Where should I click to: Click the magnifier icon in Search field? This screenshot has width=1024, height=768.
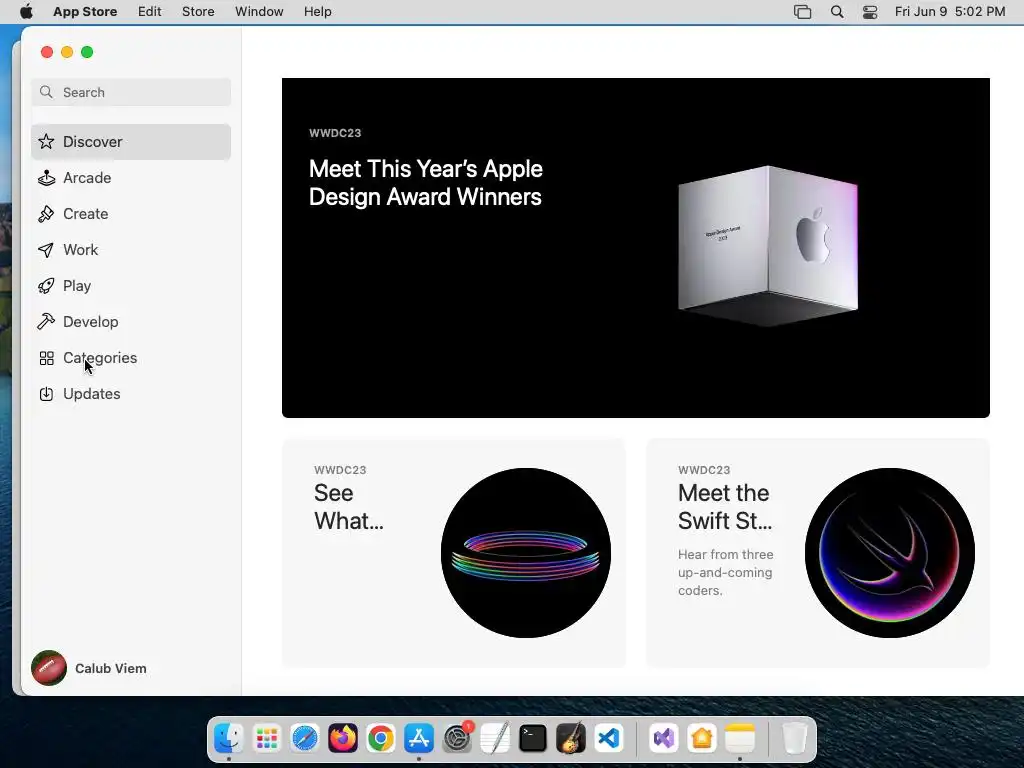[x=46, y=92]
